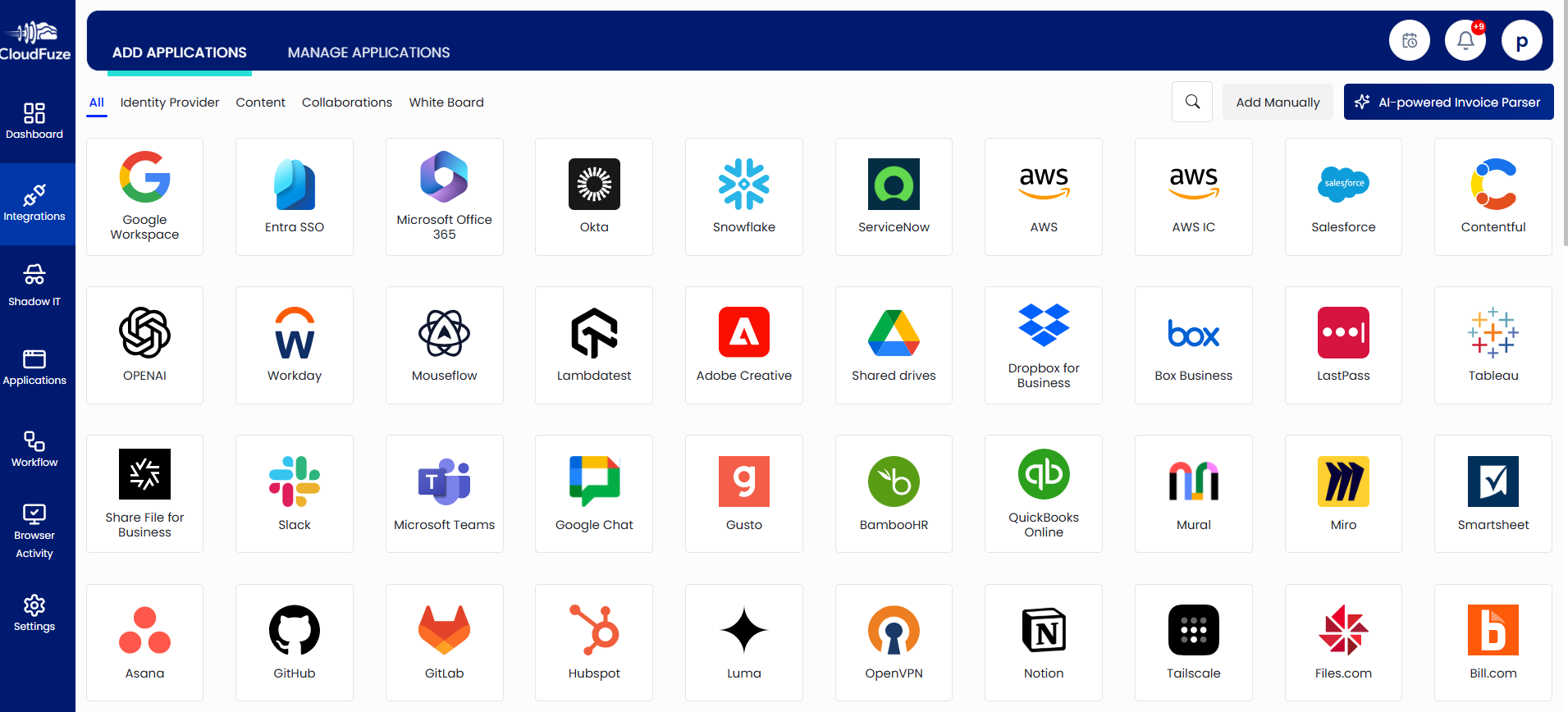Add Dropbox for Business app
1568x712 pixels.
(x=1044, y=345)
